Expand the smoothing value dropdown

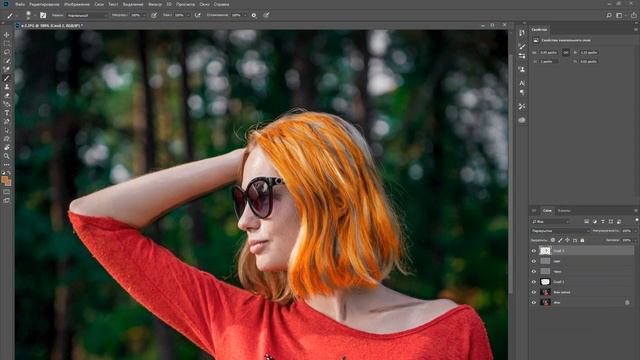(x=245, y=15)
